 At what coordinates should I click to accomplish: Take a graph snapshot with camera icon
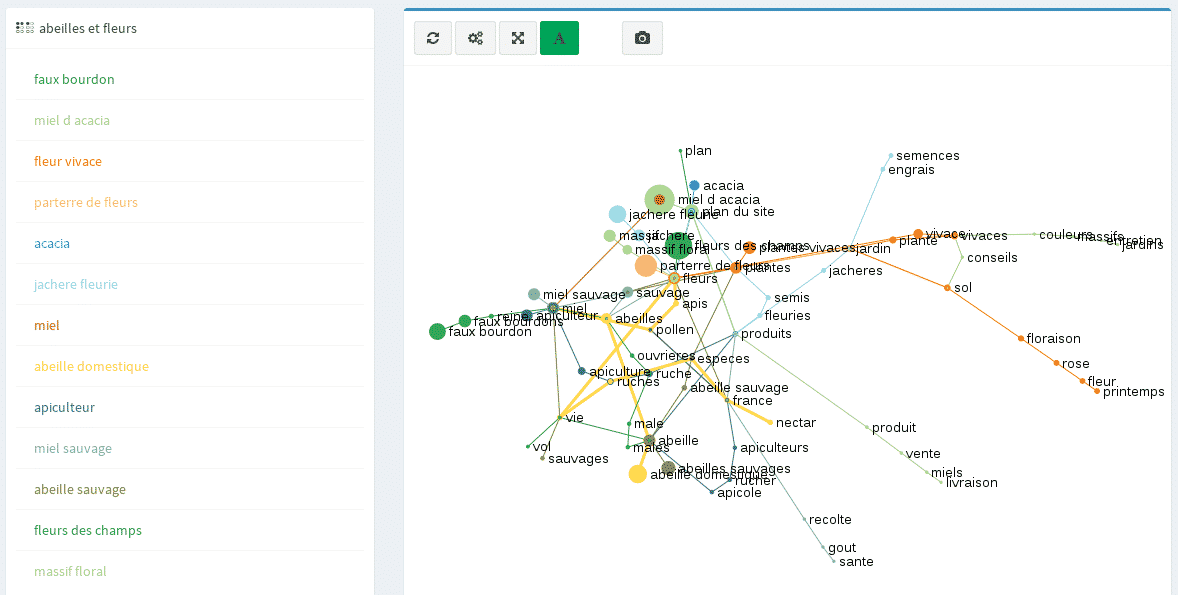(x=642, y=38)
